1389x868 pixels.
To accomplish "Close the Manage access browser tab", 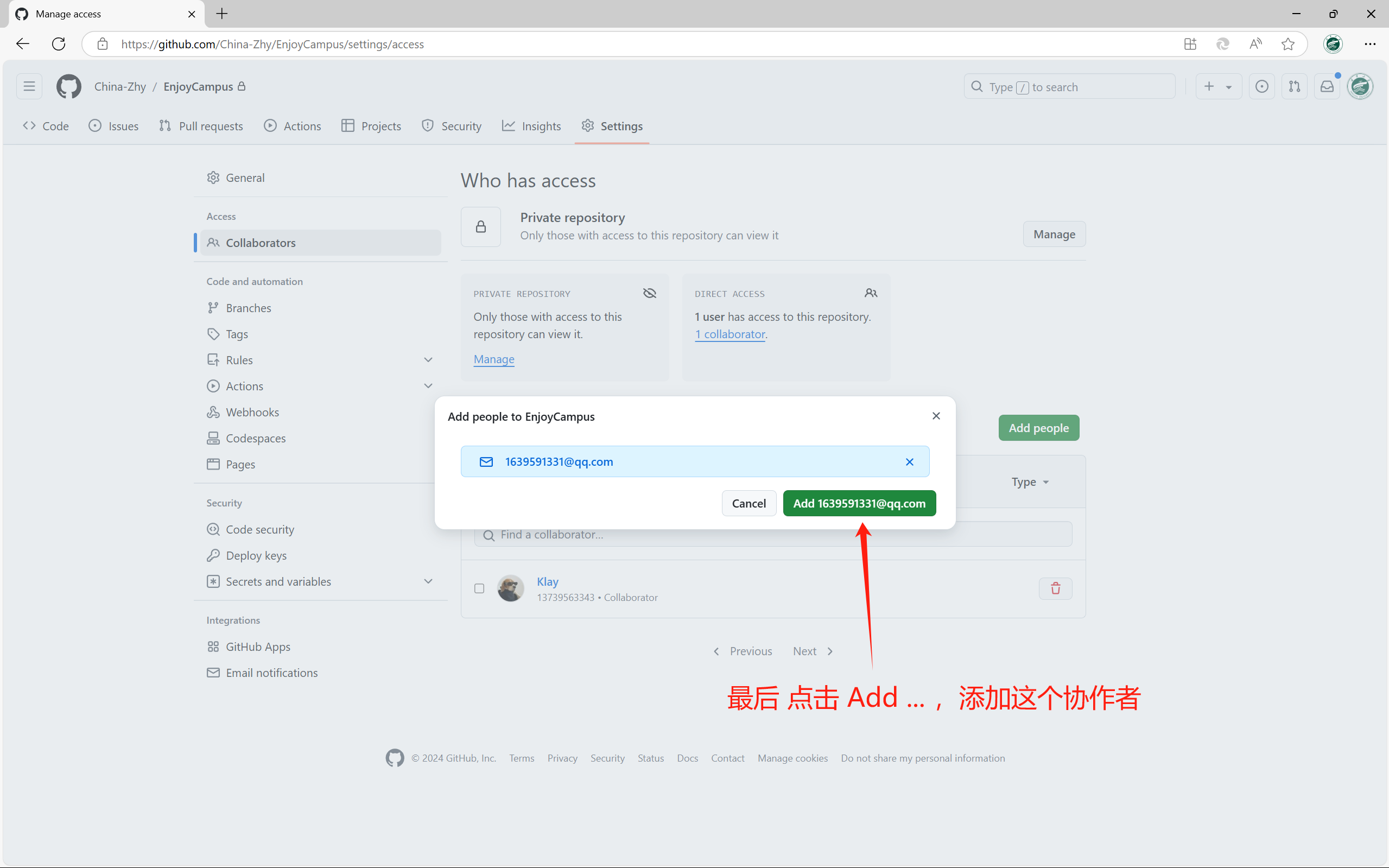I will tap(192, 14).
